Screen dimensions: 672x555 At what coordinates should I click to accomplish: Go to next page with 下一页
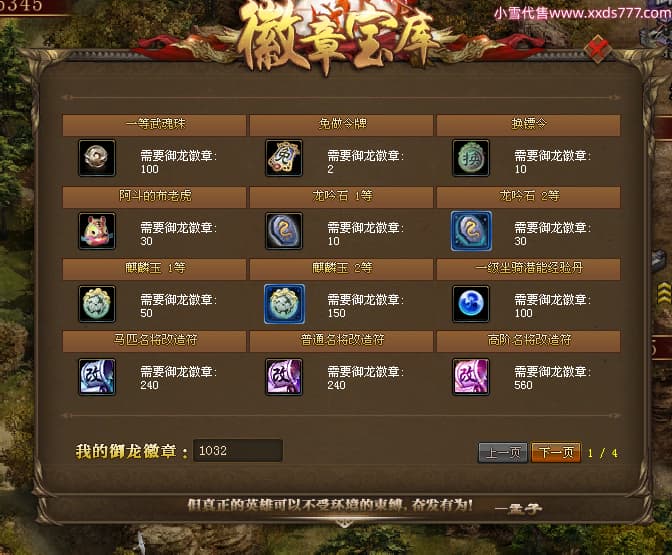pyautogui.click(x=556, y=453)
